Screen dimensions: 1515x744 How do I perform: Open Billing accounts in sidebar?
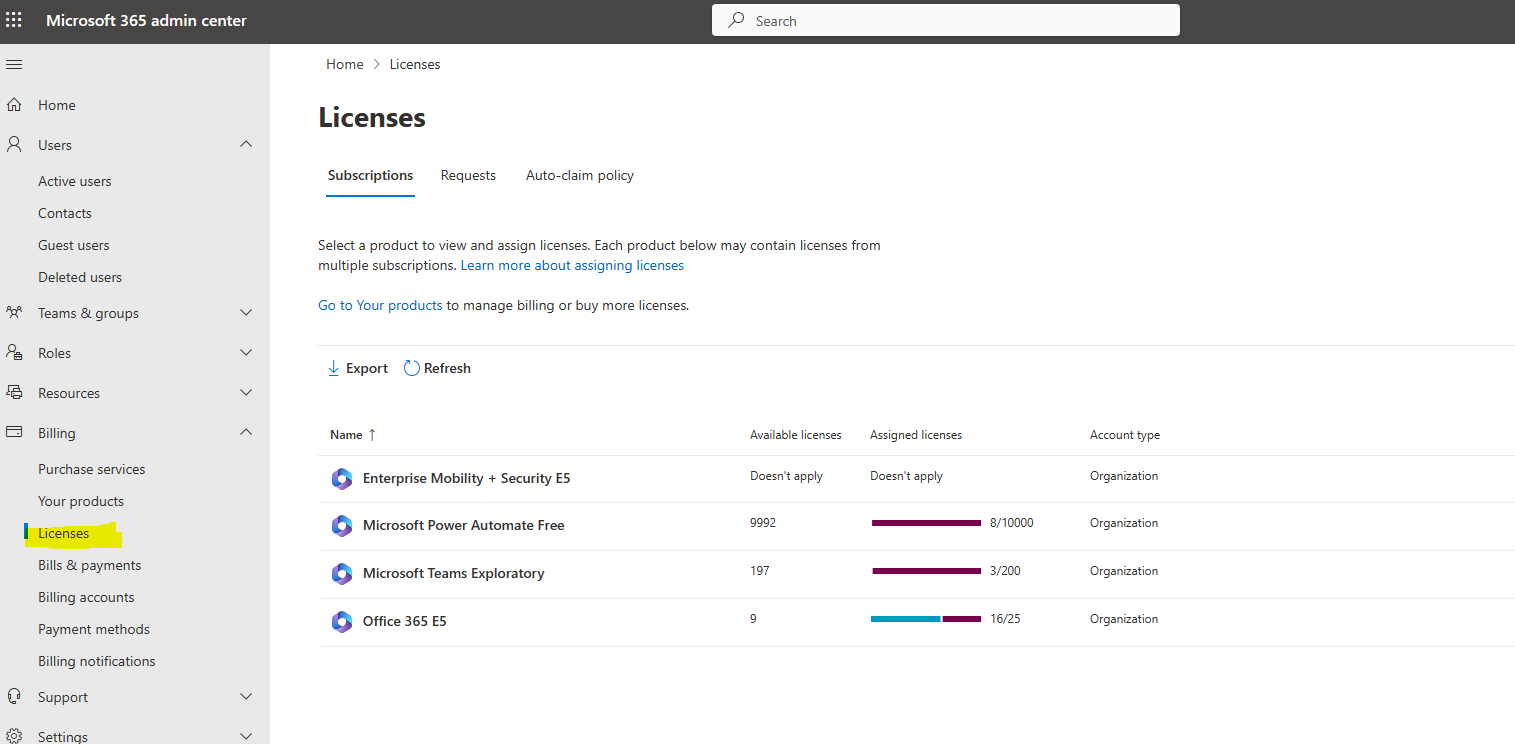click(x=86, y=597)
